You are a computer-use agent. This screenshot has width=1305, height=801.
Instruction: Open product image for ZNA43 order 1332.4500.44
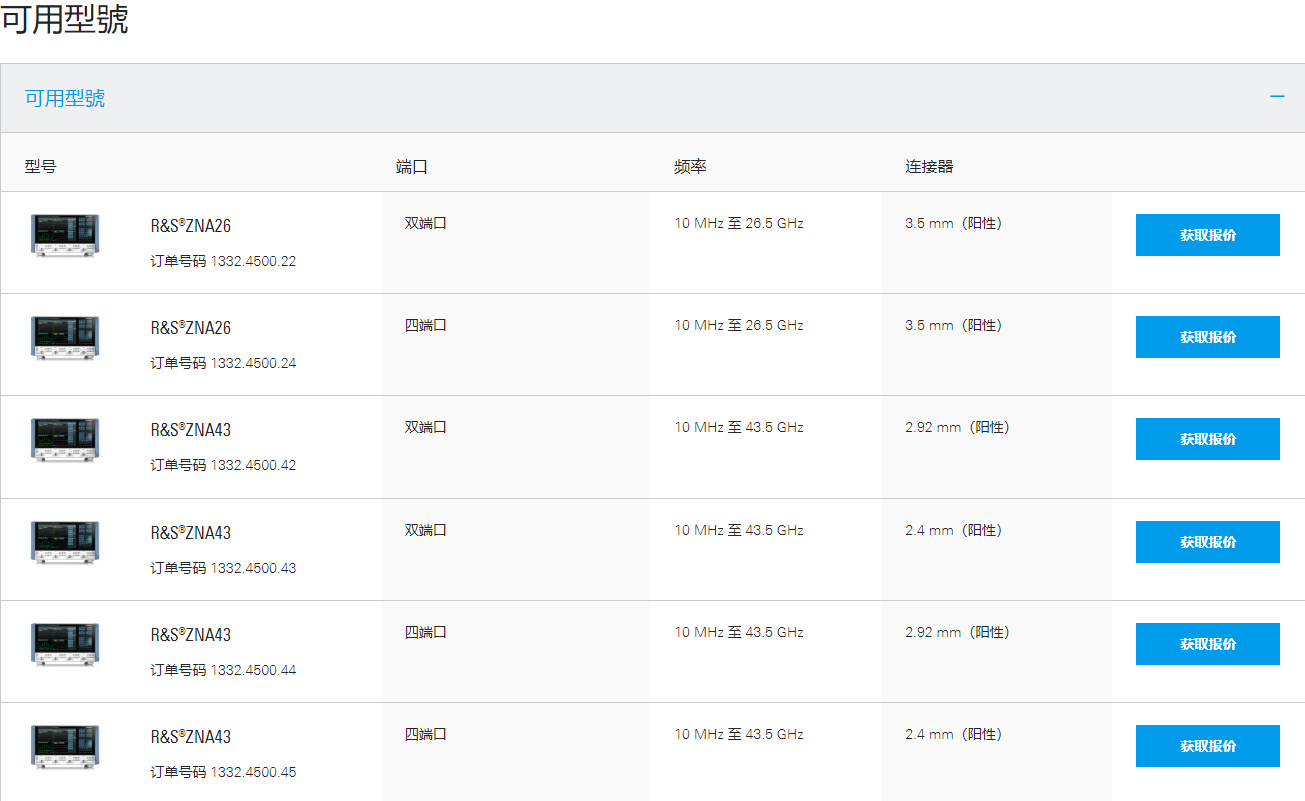tap(65, 645)
